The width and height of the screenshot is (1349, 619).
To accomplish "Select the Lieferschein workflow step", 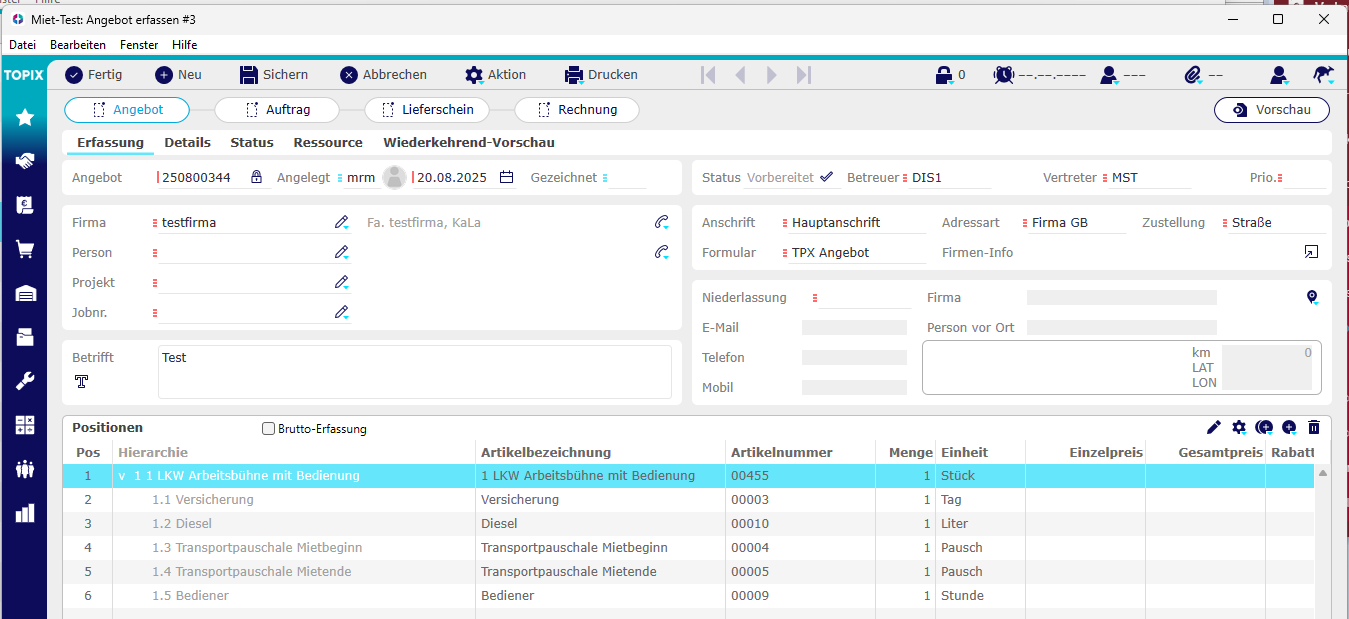I will click(427, 110).
